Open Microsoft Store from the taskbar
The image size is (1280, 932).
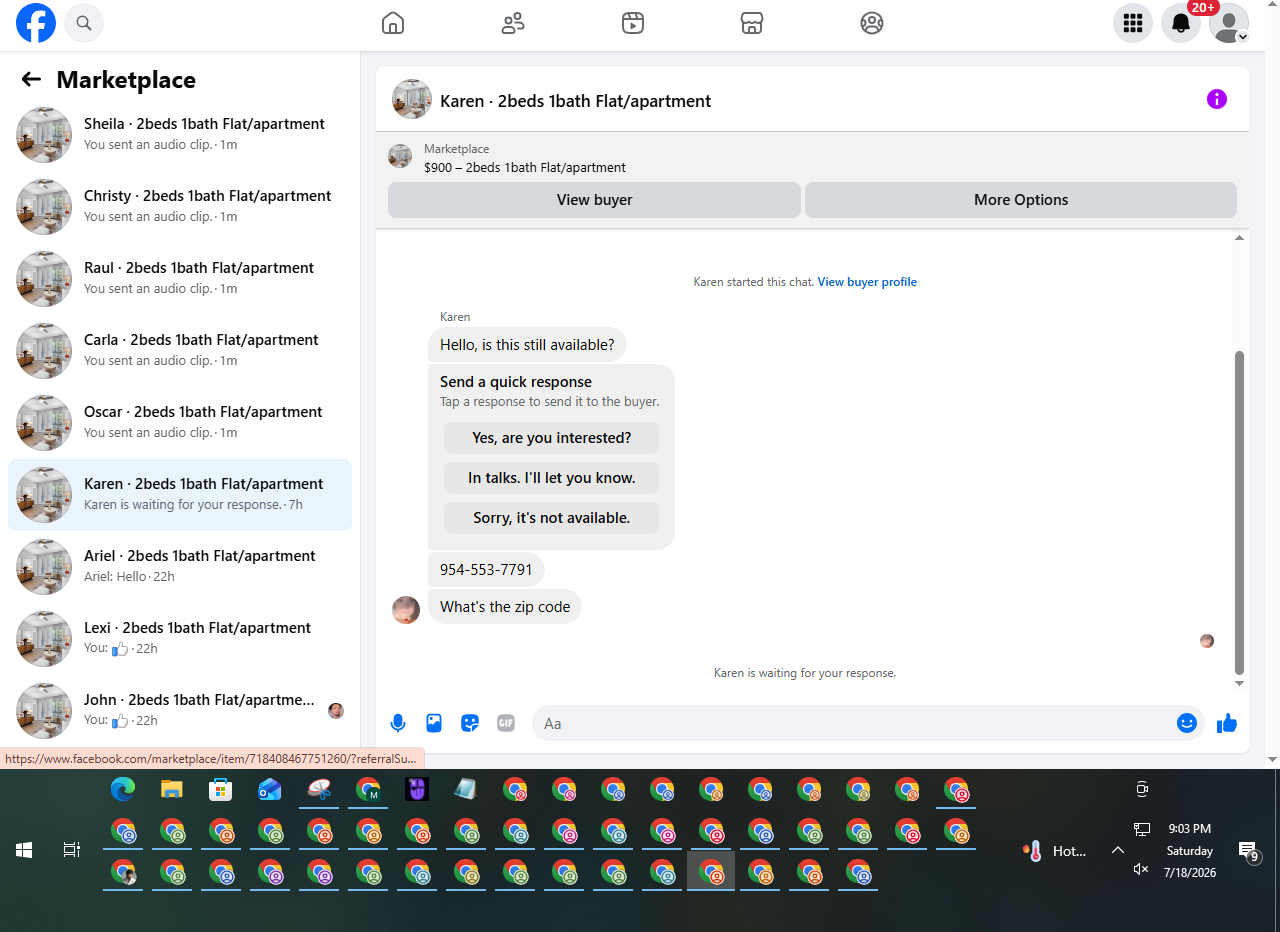[x=221, y=790]
